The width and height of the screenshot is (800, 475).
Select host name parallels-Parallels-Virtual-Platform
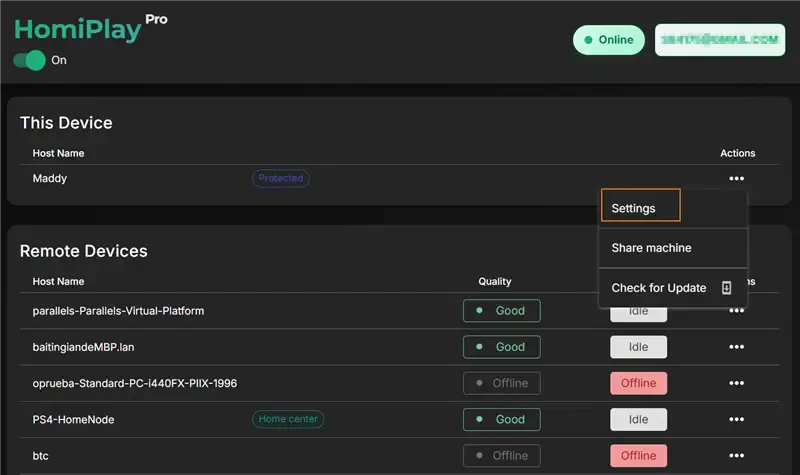pyautogui.click(x=118, y=311)
